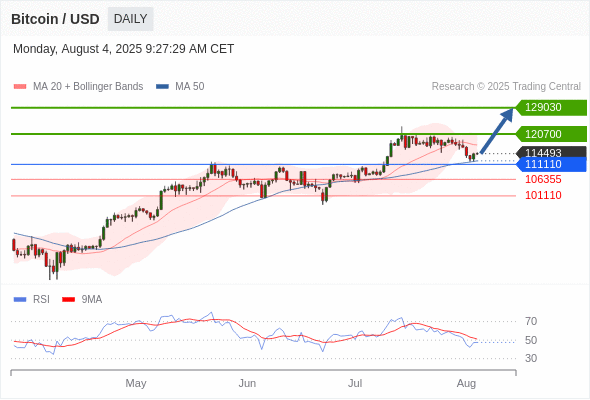This screenshot has width=590, height=400.
Task: Click the blue pivot label 111110
Action: tap(551, 164)
